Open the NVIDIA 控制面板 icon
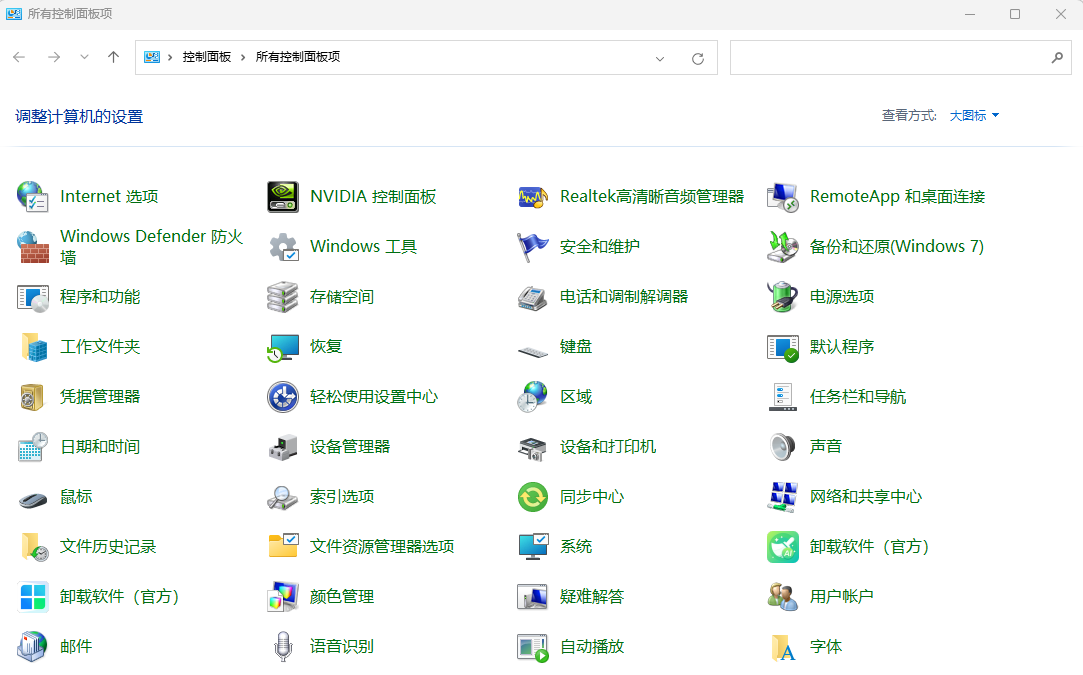1083x675 pixels. [x=282, y=197]
